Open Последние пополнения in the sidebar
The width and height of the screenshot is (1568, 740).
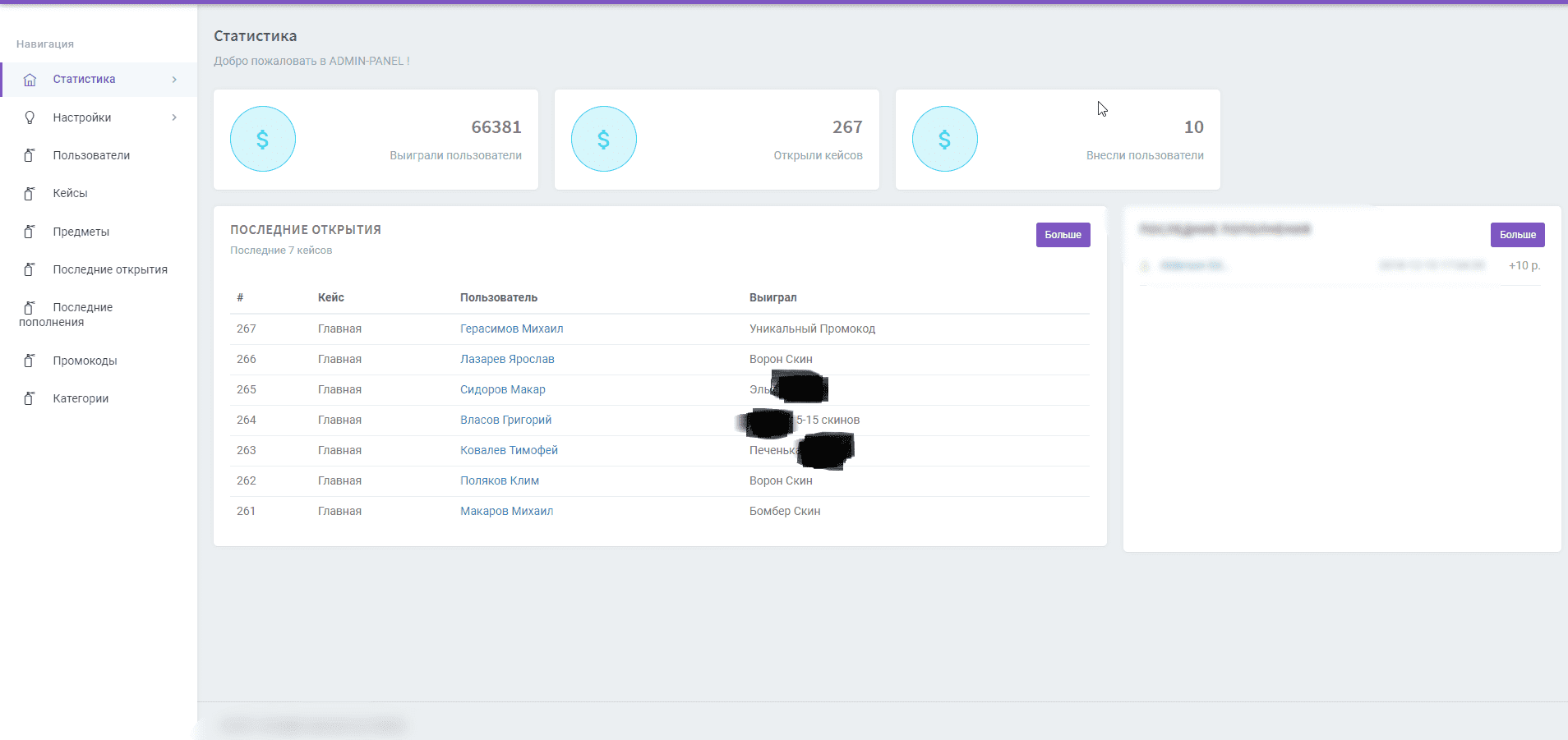pyautogui.click(x=82, y=307)
